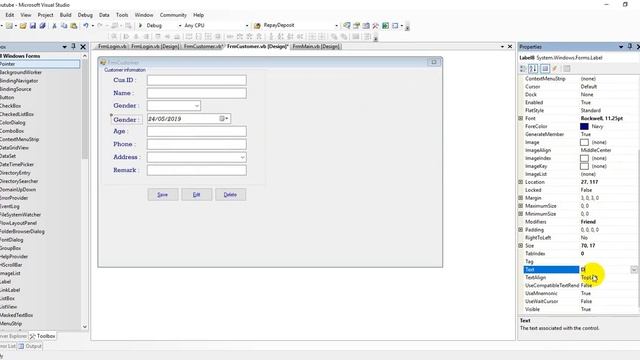Click the Paste clipboard icon in toolbar
This screenshot has width=640, height=360.
(x=74, y=26)
